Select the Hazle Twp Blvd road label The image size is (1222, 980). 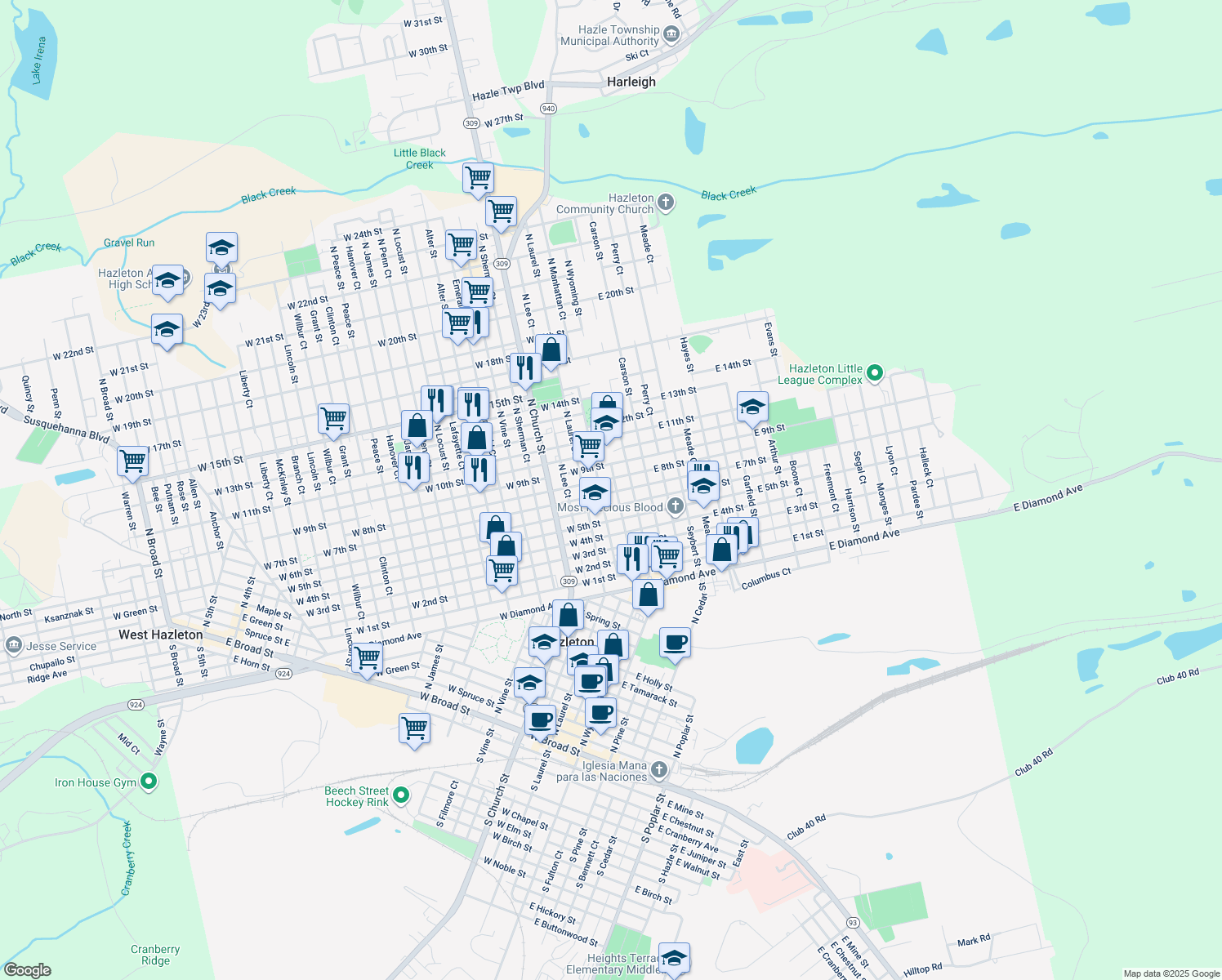pos(508,91)
